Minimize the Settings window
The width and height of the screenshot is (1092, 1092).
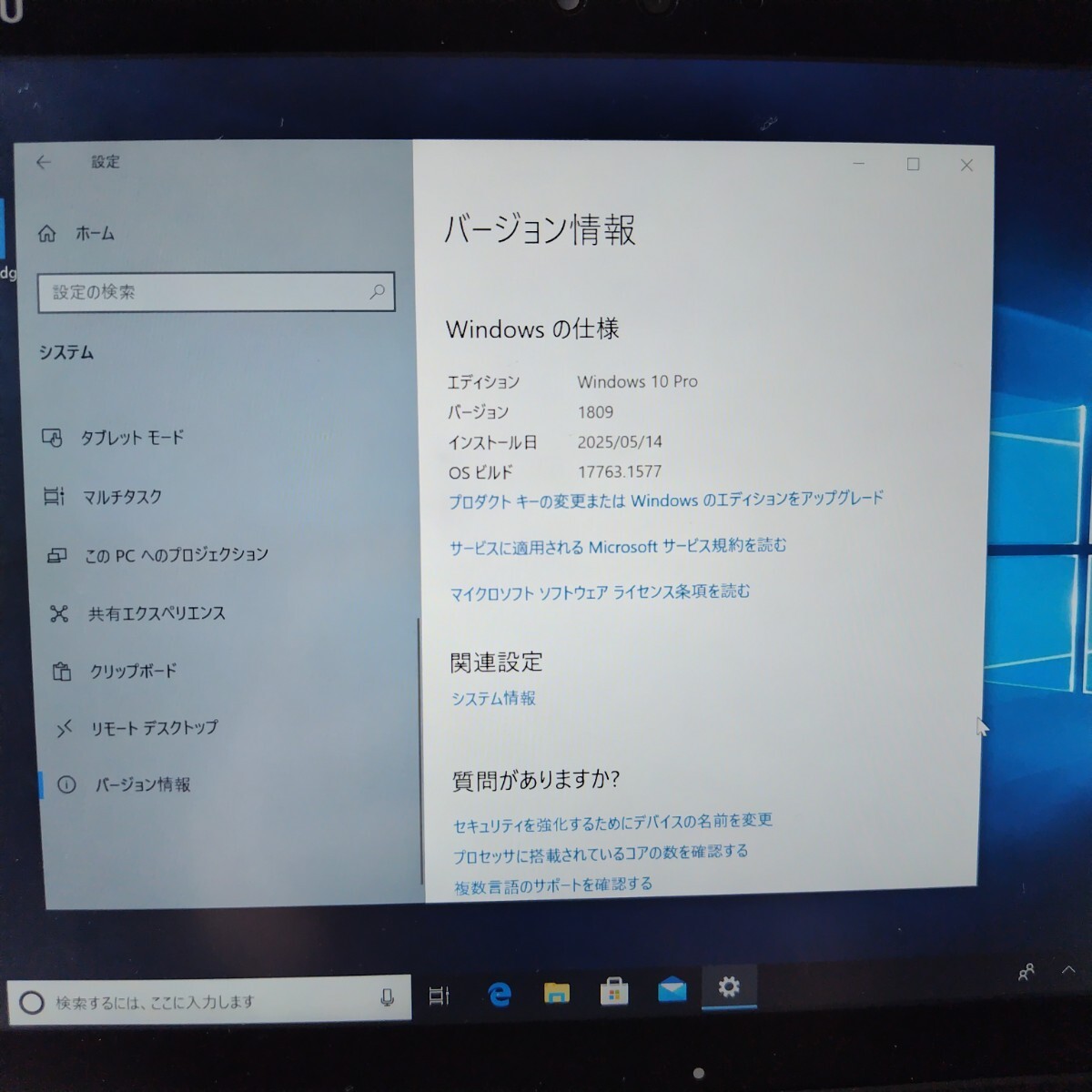(859, 164)
